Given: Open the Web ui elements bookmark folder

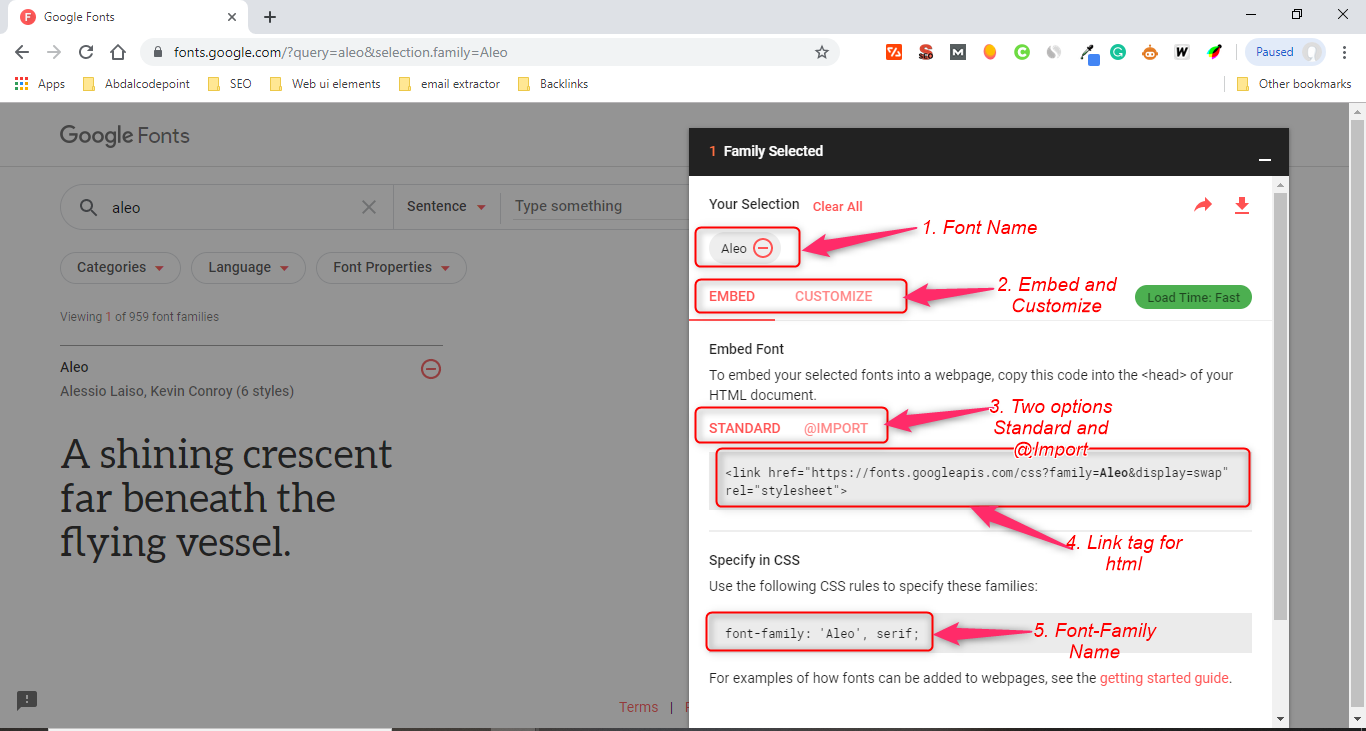Looking at the screenshot, I should tap(326, 84).
